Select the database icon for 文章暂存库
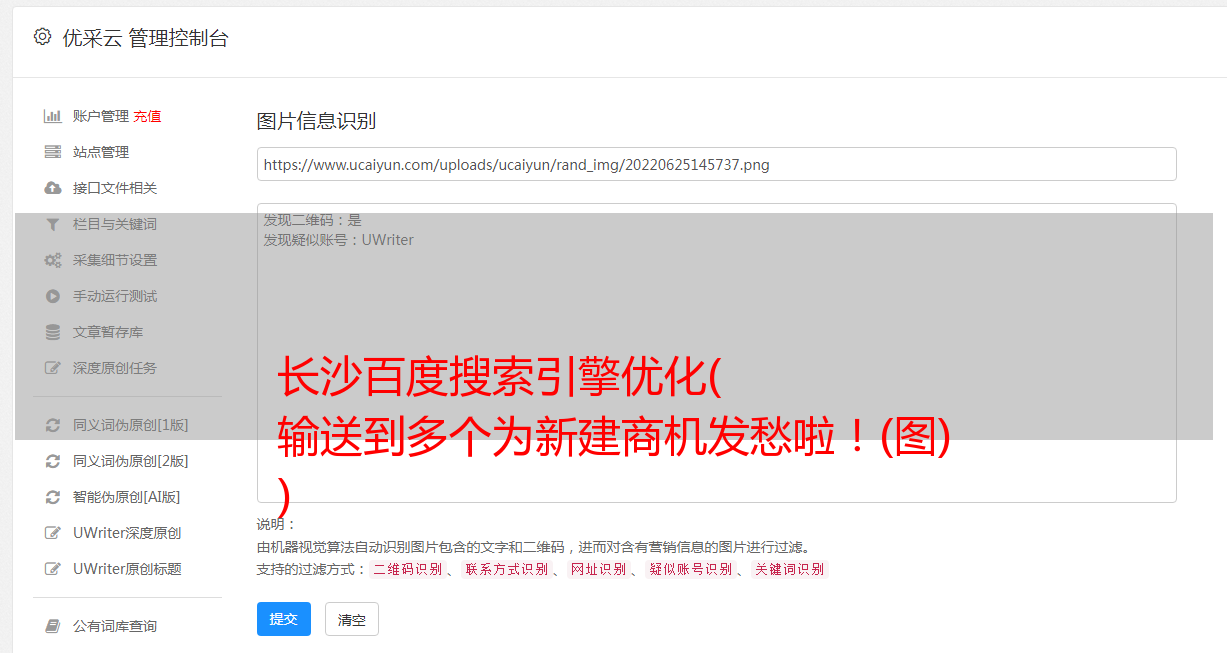1227x653 pixels. pos(53,332)
